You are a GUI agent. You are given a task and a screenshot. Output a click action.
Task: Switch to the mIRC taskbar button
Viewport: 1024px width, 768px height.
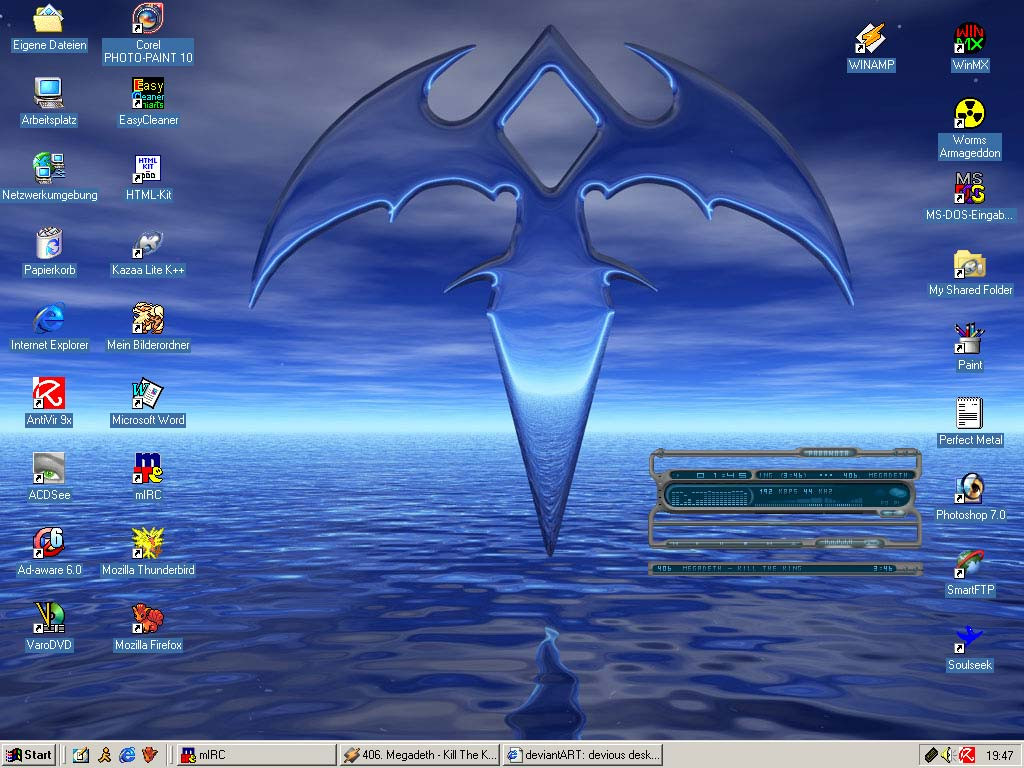pyautogui.click(x=257, y=755)
